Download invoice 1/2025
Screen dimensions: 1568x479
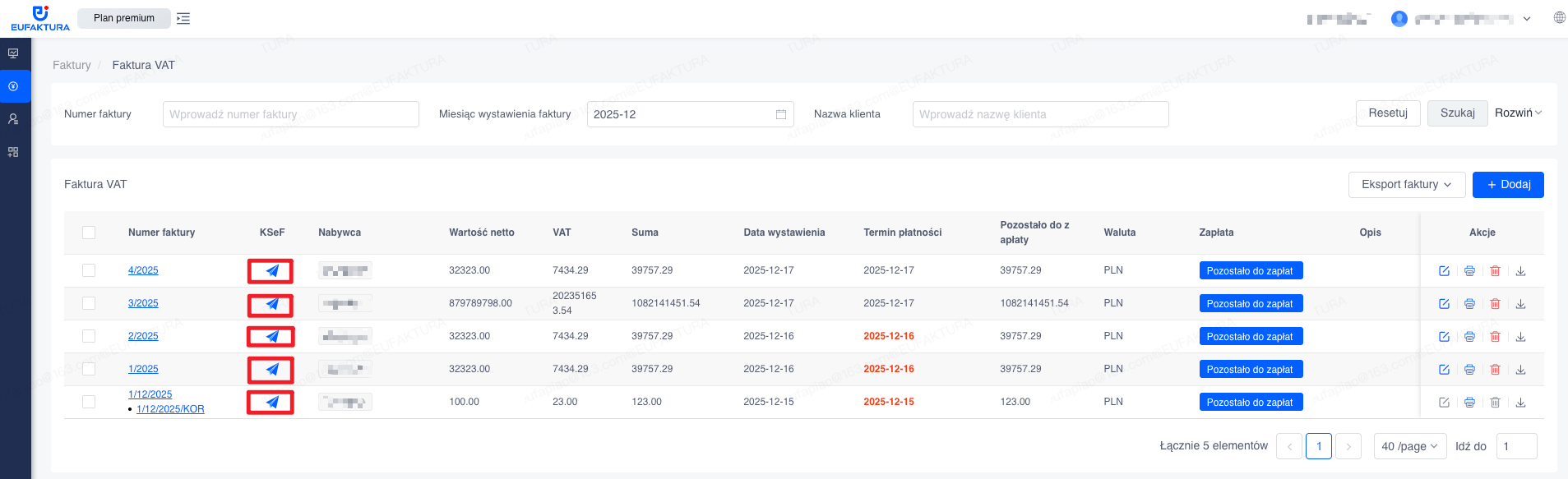point(1520,370)
